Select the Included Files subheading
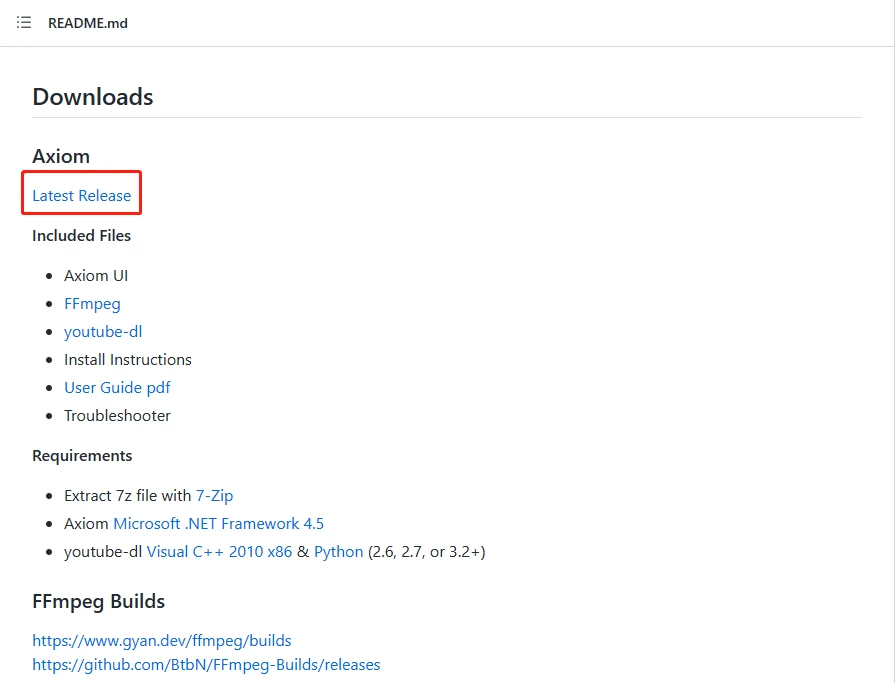The image size is (896, 683). click(x=81, y=236)
